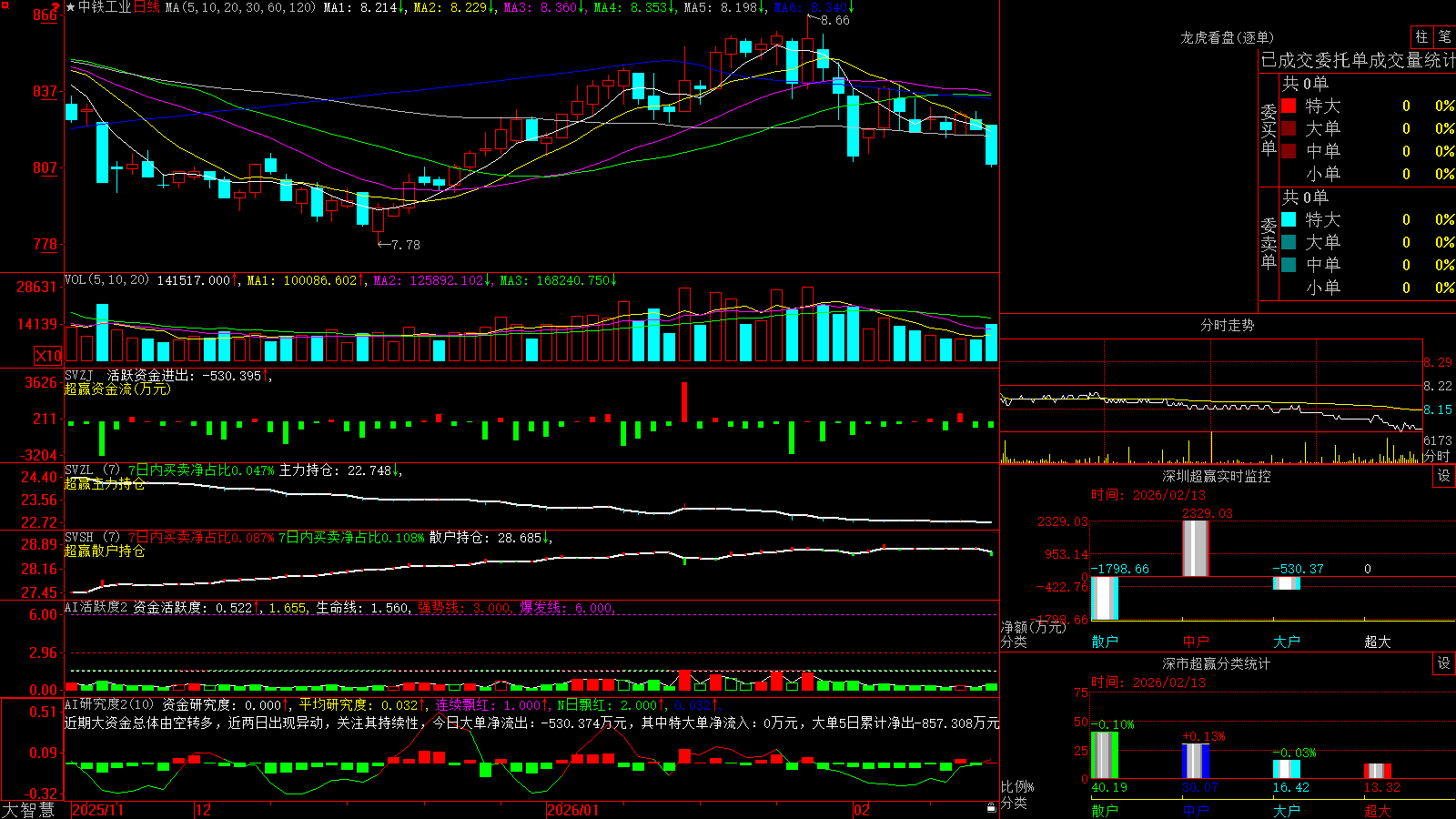This screenshot has width=1456, height=819.
Task: Click the MA3: 8.360 value in header
Action: coord(544,7)
